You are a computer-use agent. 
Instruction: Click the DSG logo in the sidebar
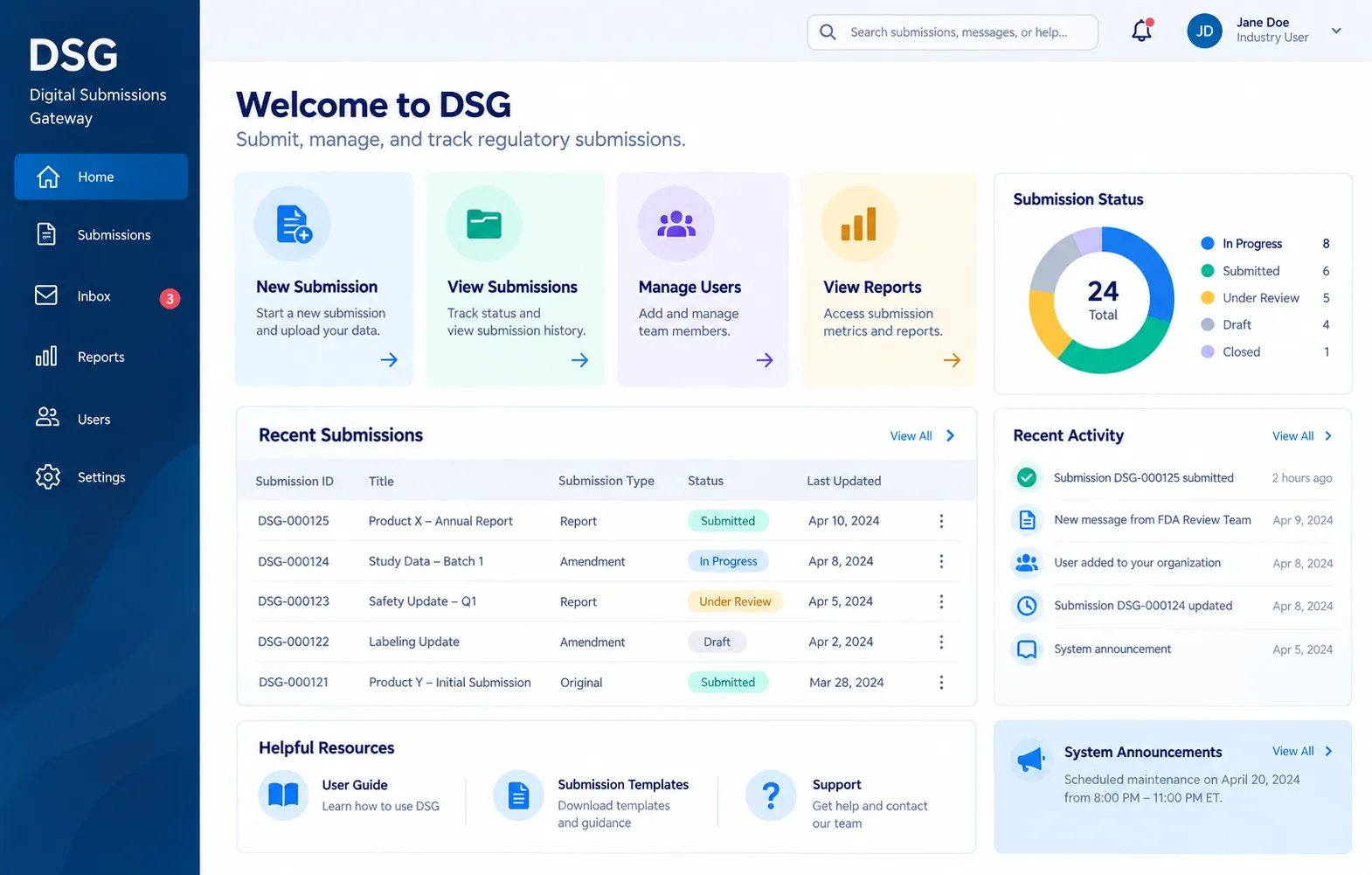(73, 56)
